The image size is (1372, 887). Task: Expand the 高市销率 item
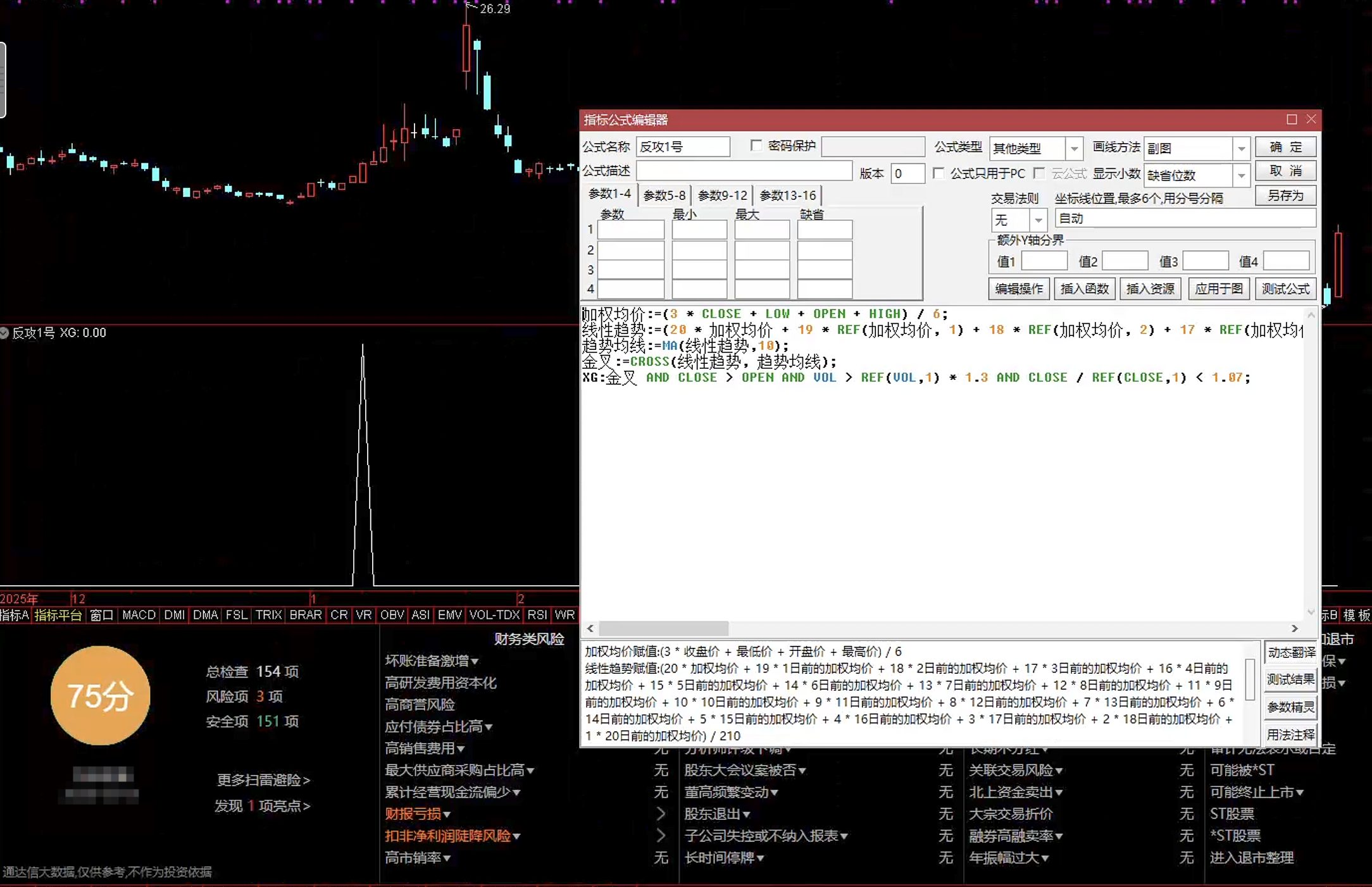[x=418, y=858]
